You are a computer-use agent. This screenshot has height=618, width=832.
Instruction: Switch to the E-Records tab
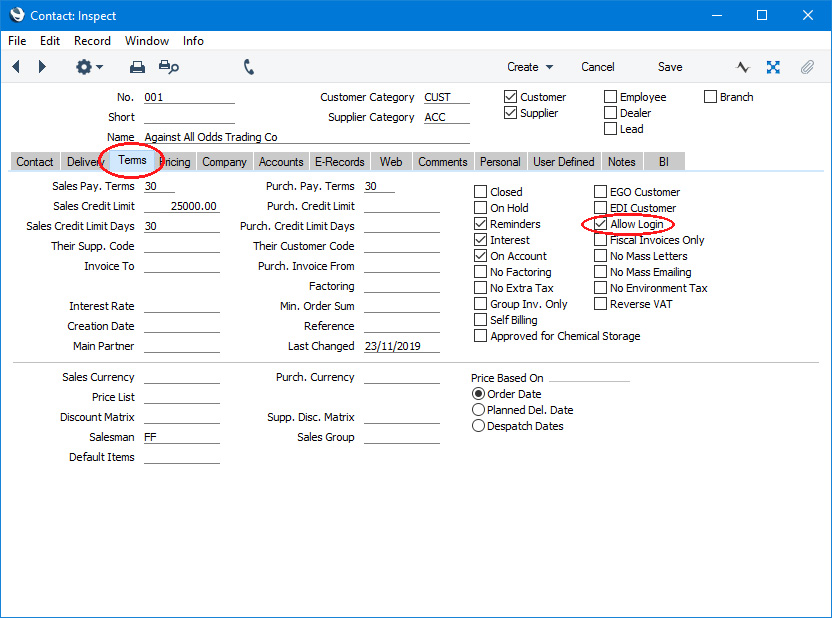pyautogui.click(x=340, y=162)
